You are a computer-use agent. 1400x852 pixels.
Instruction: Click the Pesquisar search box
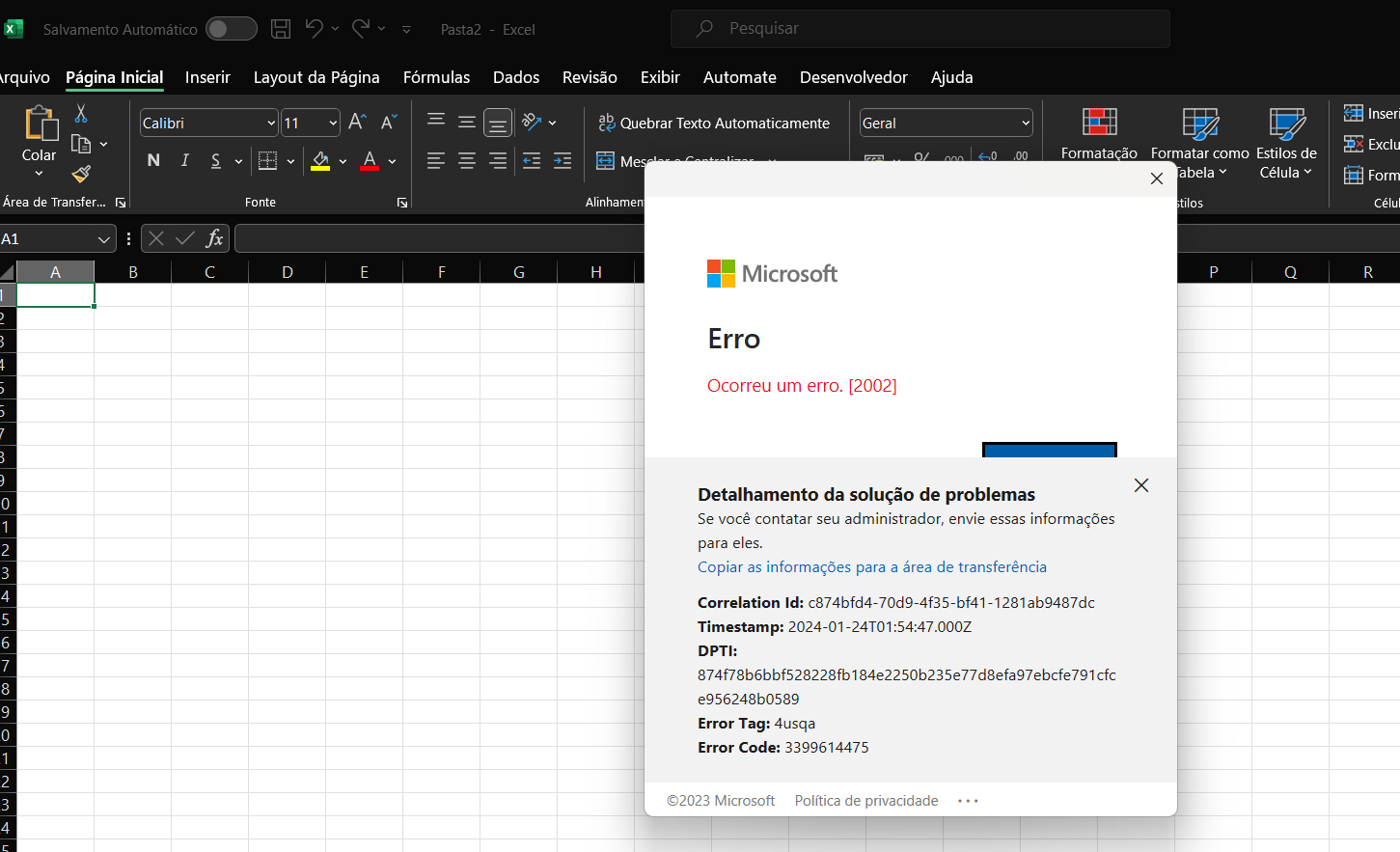(920, 29)
